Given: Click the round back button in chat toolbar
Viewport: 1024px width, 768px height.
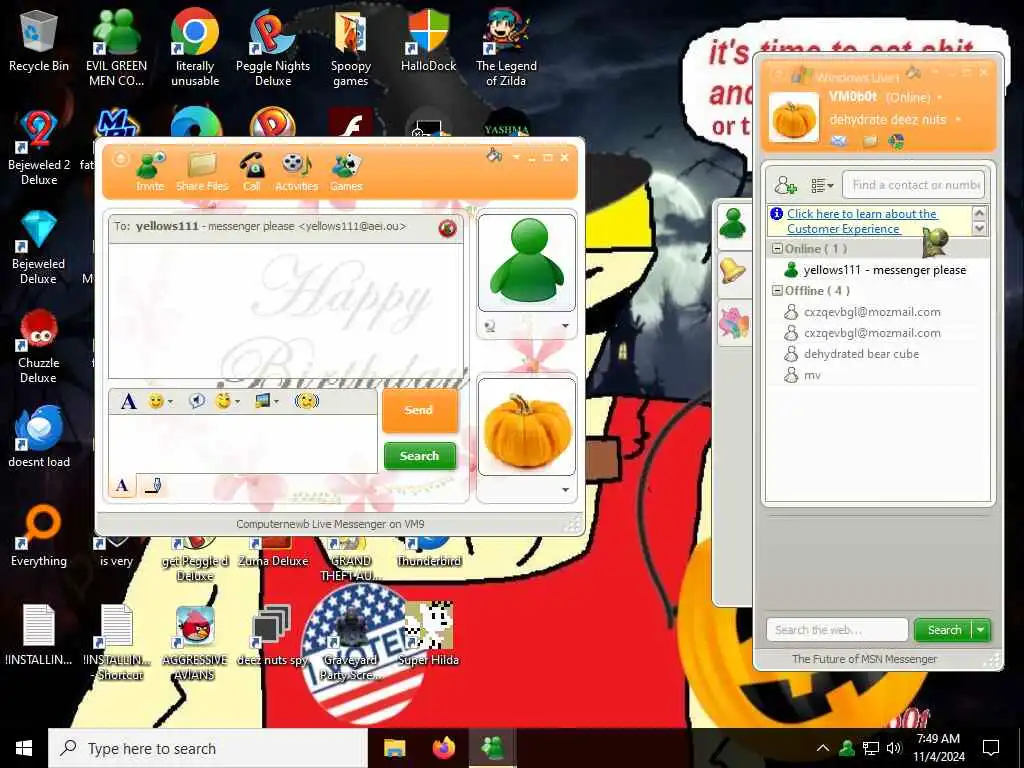Looking at the screenshot, I should pos(120,159).
